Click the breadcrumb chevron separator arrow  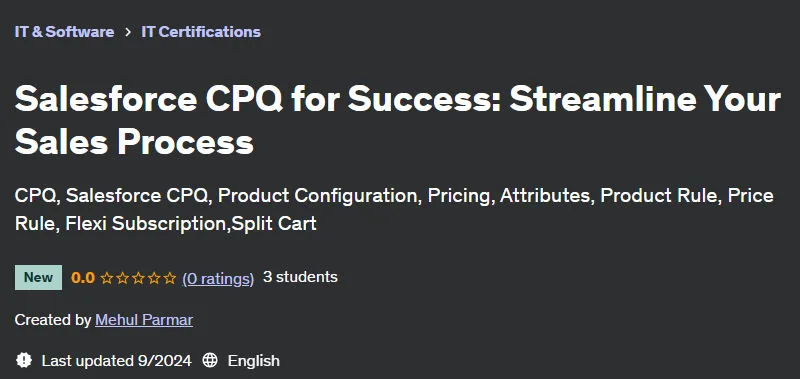coord(128,32)
